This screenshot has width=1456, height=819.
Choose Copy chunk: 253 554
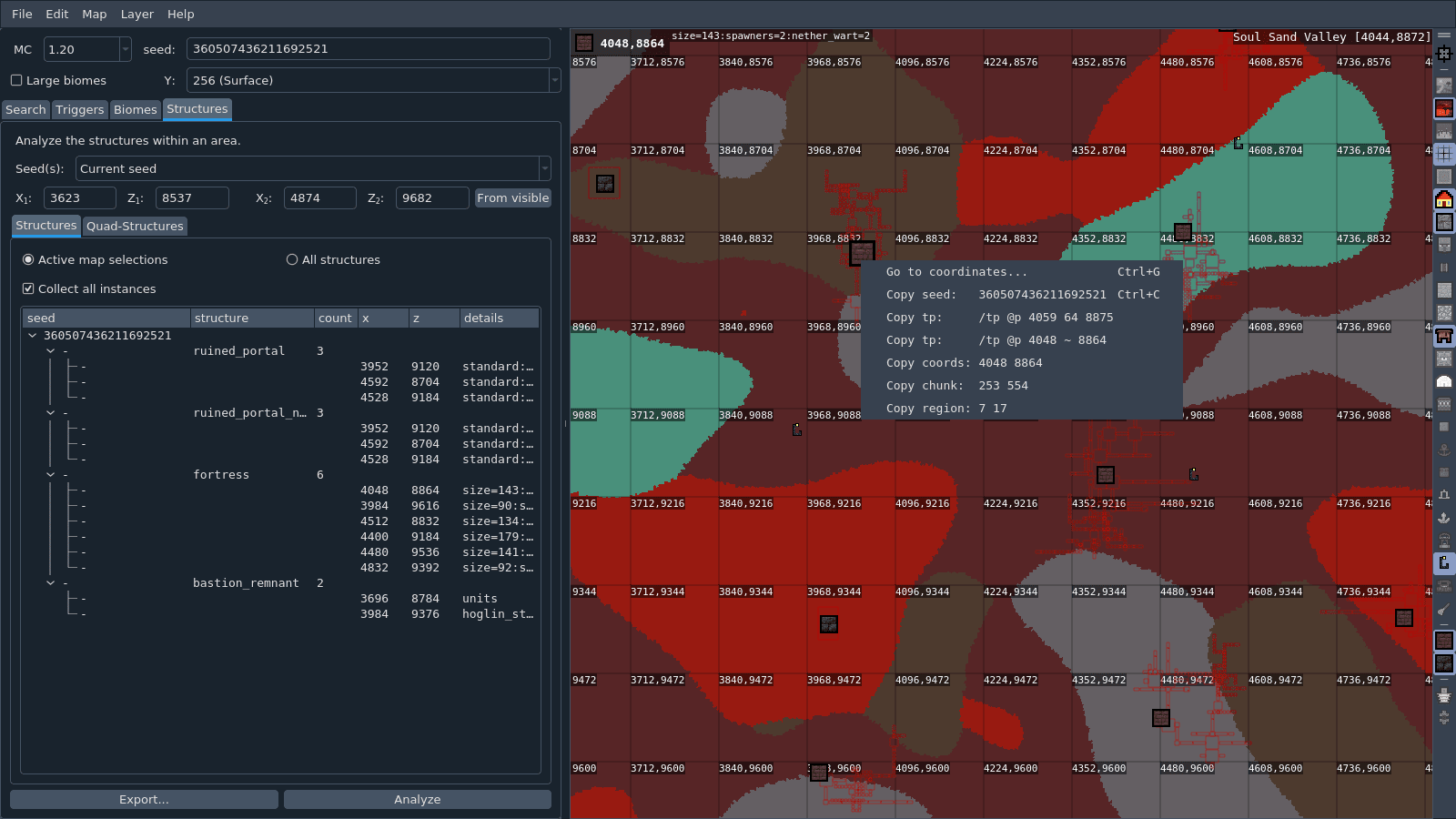click(x=1022, y=386)
